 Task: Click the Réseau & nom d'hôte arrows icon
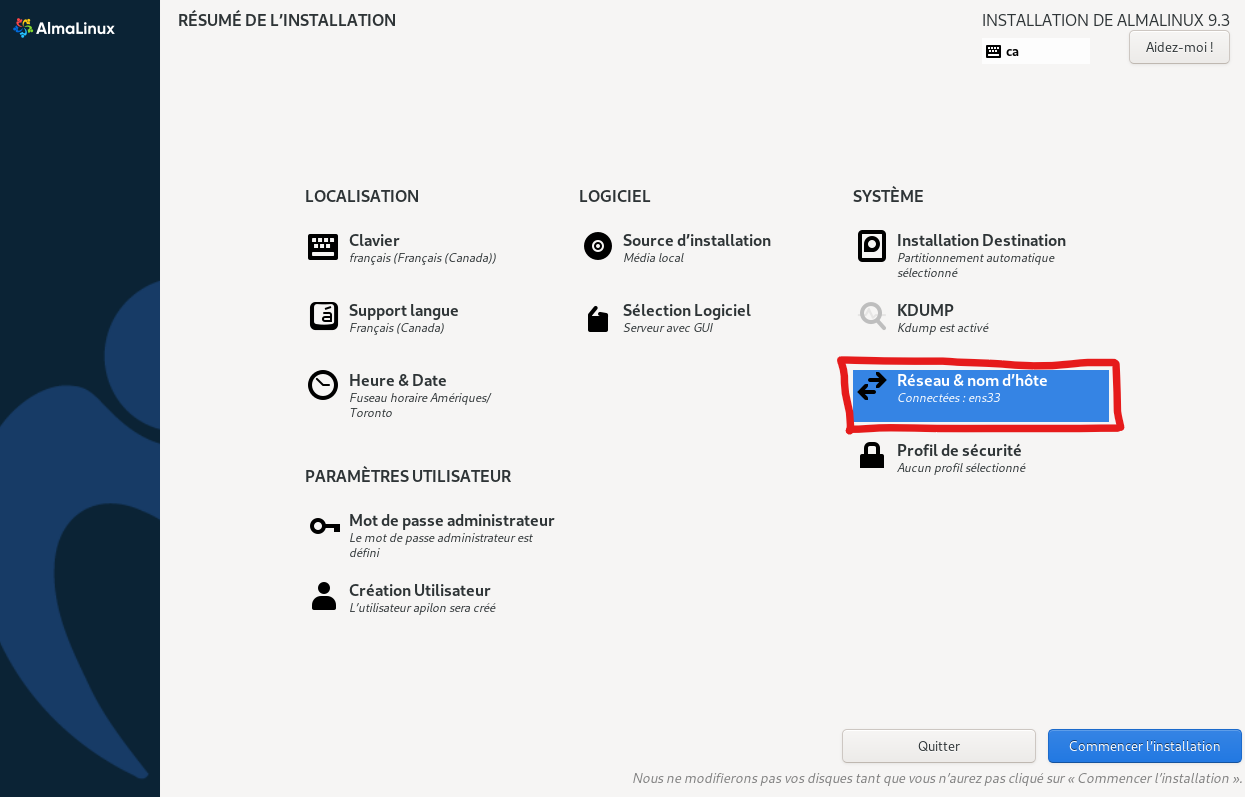pyautogui.click(x=872, y=386)
